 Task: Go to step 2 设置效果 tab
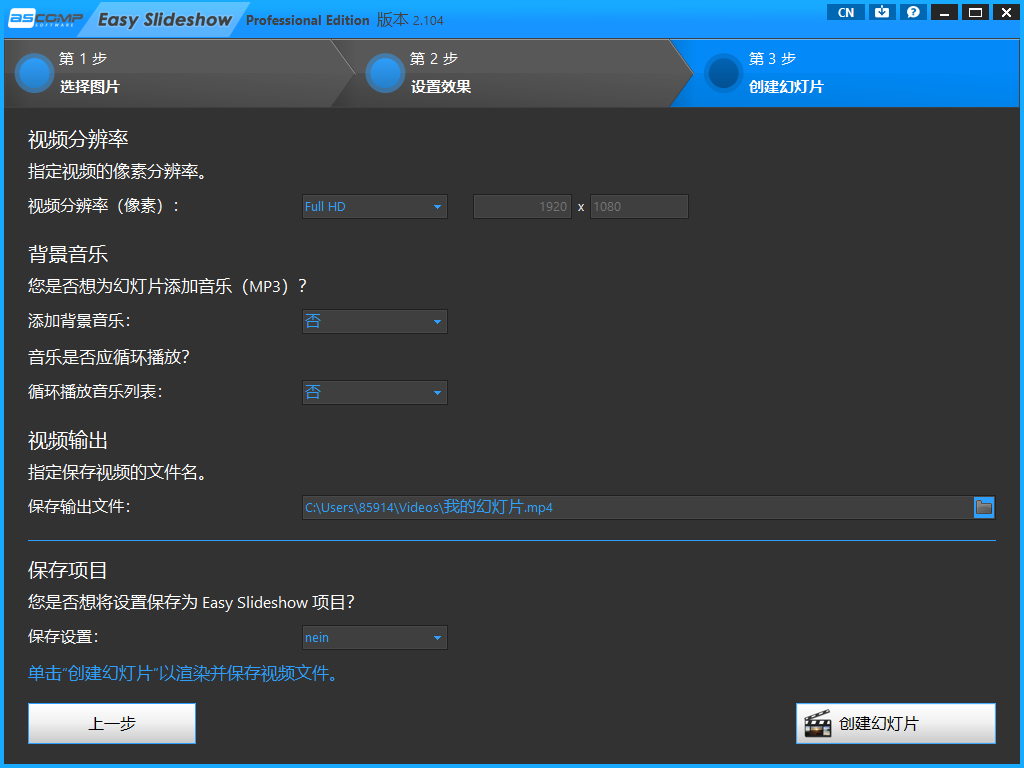click(x=513, y=73)
